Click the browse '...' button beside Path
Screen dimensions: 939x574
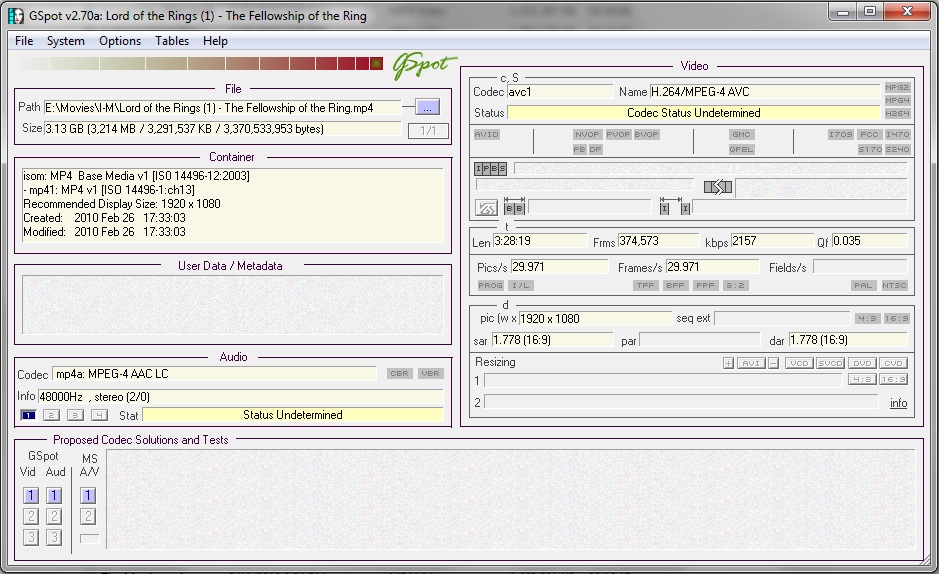(x=427, y=108)
